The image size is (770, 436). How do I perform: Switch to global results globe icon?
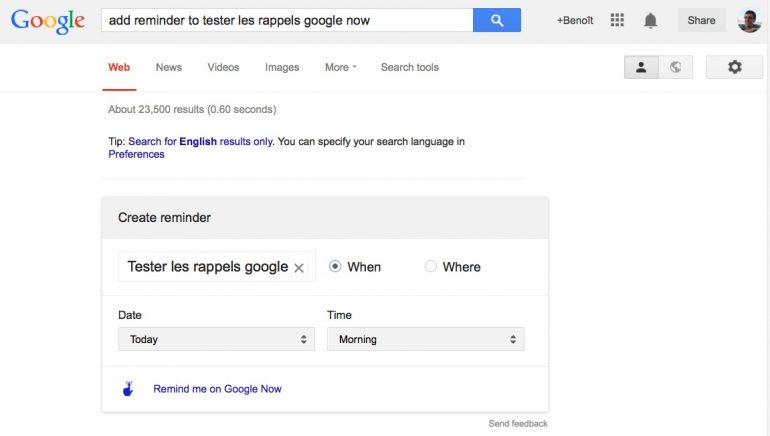pos(676,67)
